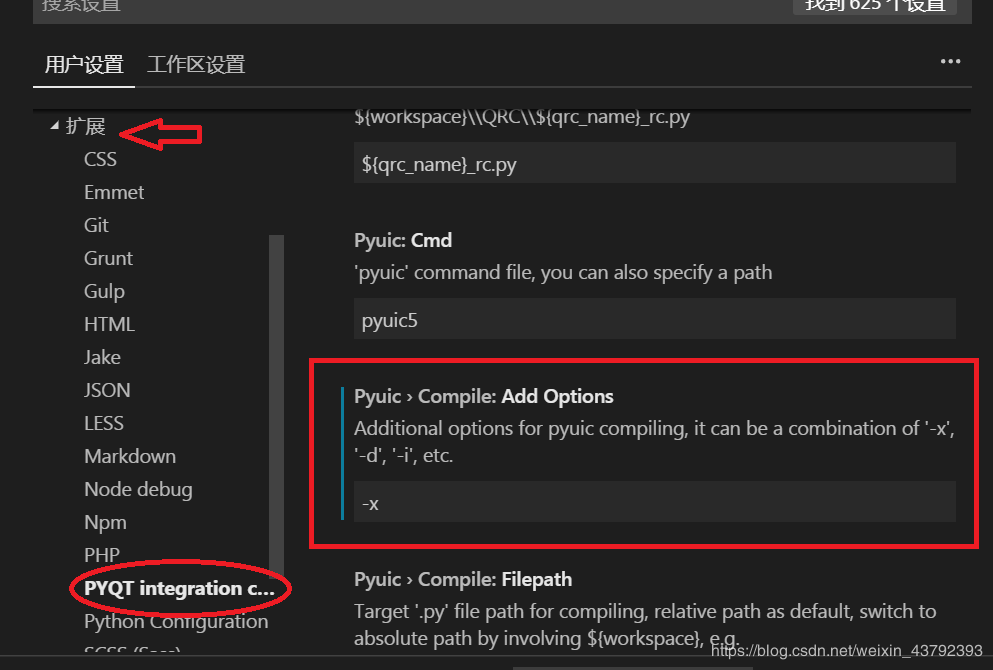Click the Pyuic Cmd input field
993x670 pixels.
pyautogui.click(x=655, y=319)
